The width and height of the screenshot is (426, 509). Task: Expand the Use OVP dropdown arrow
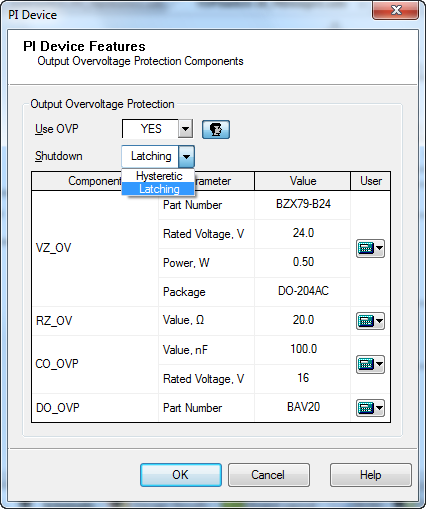click(185, 129)
